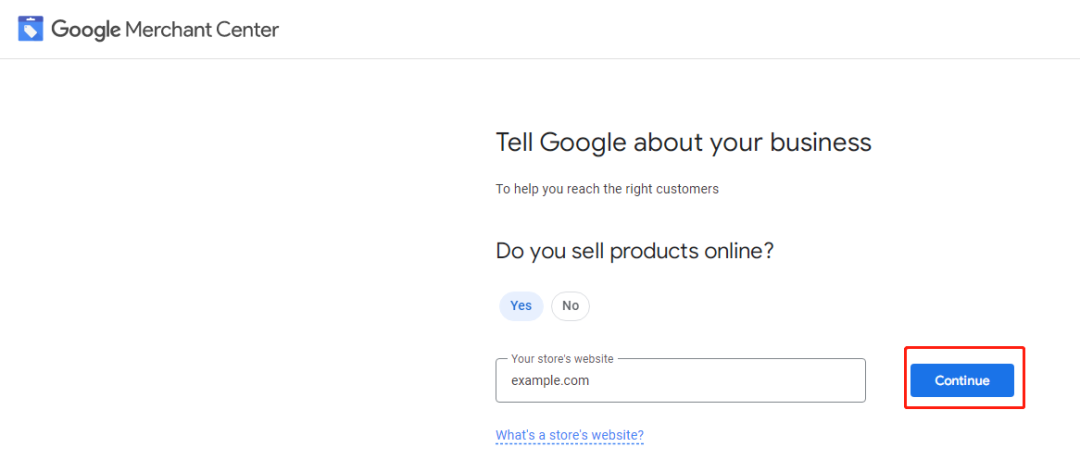Click the Google wordmark in the header
Viewport: 1080px width, 472px height.
coord(85,30)
